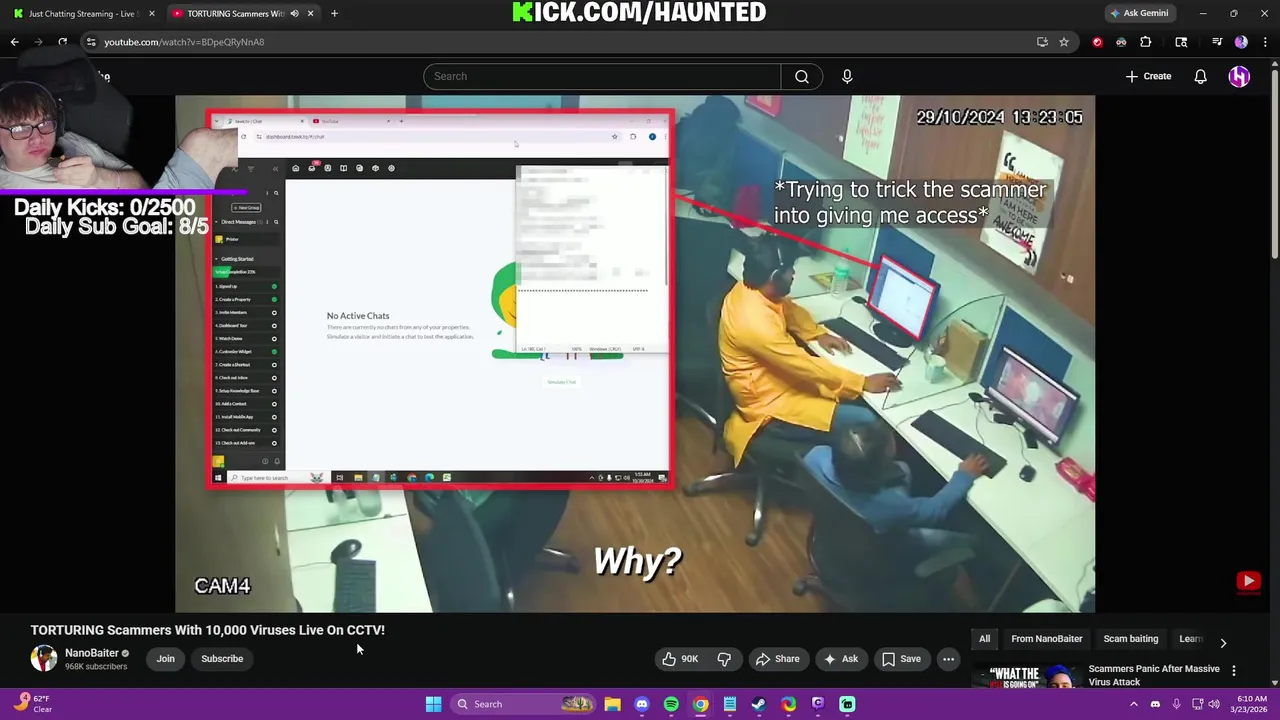Open Scammers Panic After Massive Virus Attack video

click(x=1153, y=675)
